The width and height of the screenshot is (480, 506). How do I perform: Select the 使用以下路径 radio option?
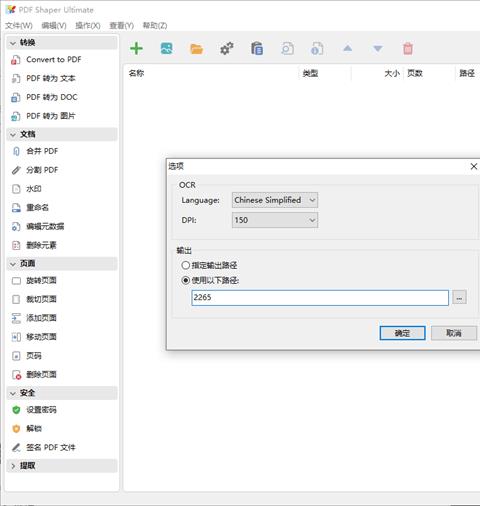186,280
